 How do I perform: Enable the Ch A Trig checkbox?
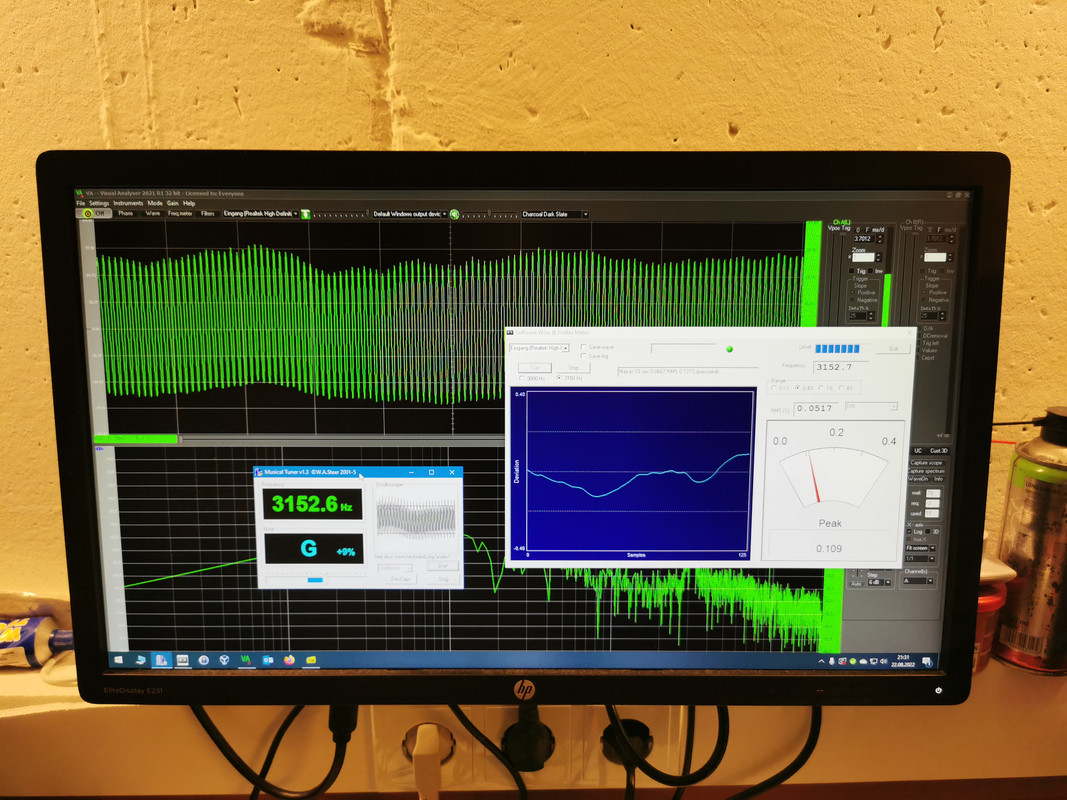pos(851,271)
